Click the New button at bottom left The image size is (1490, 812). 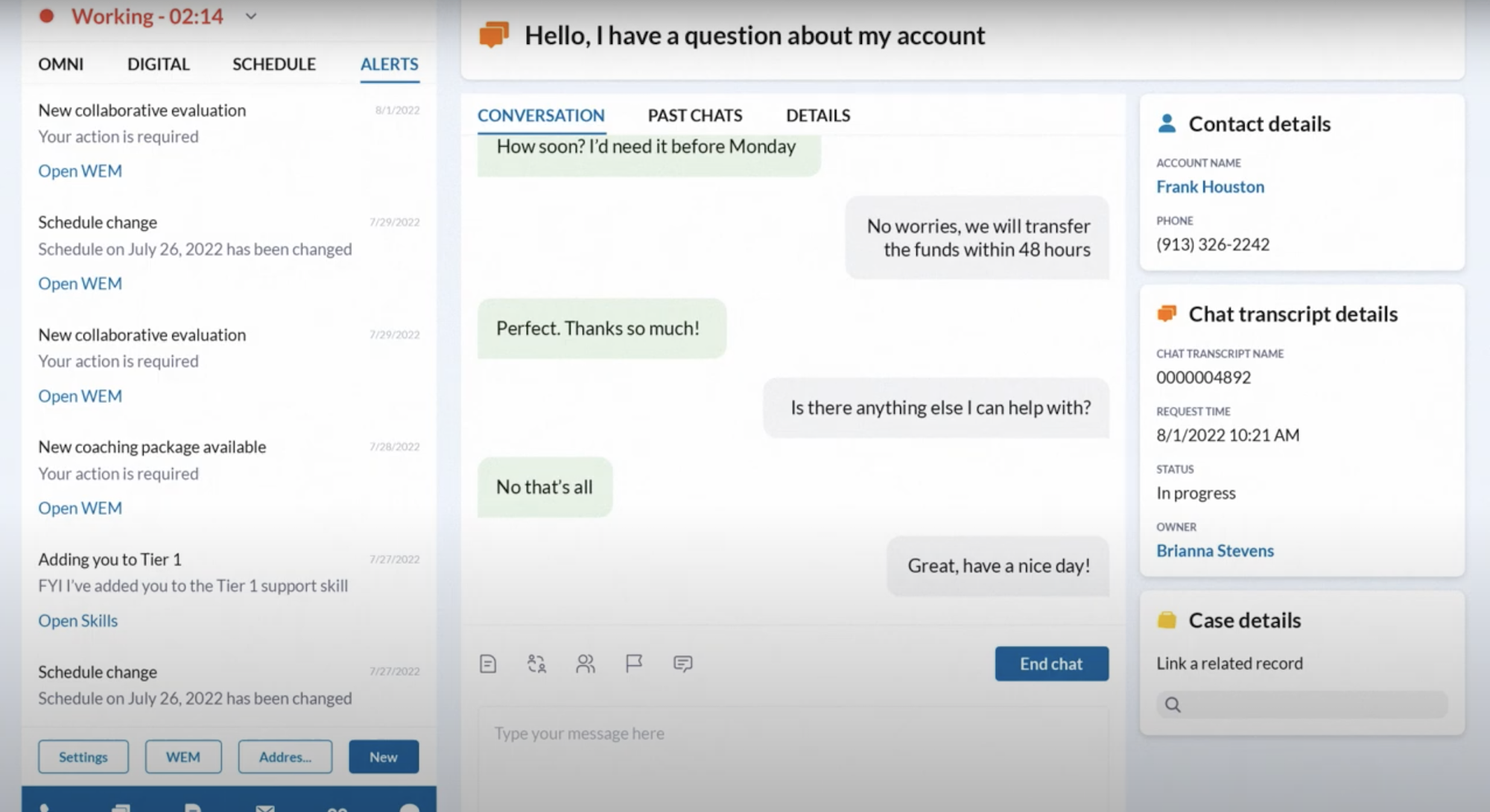coord(382,755)
